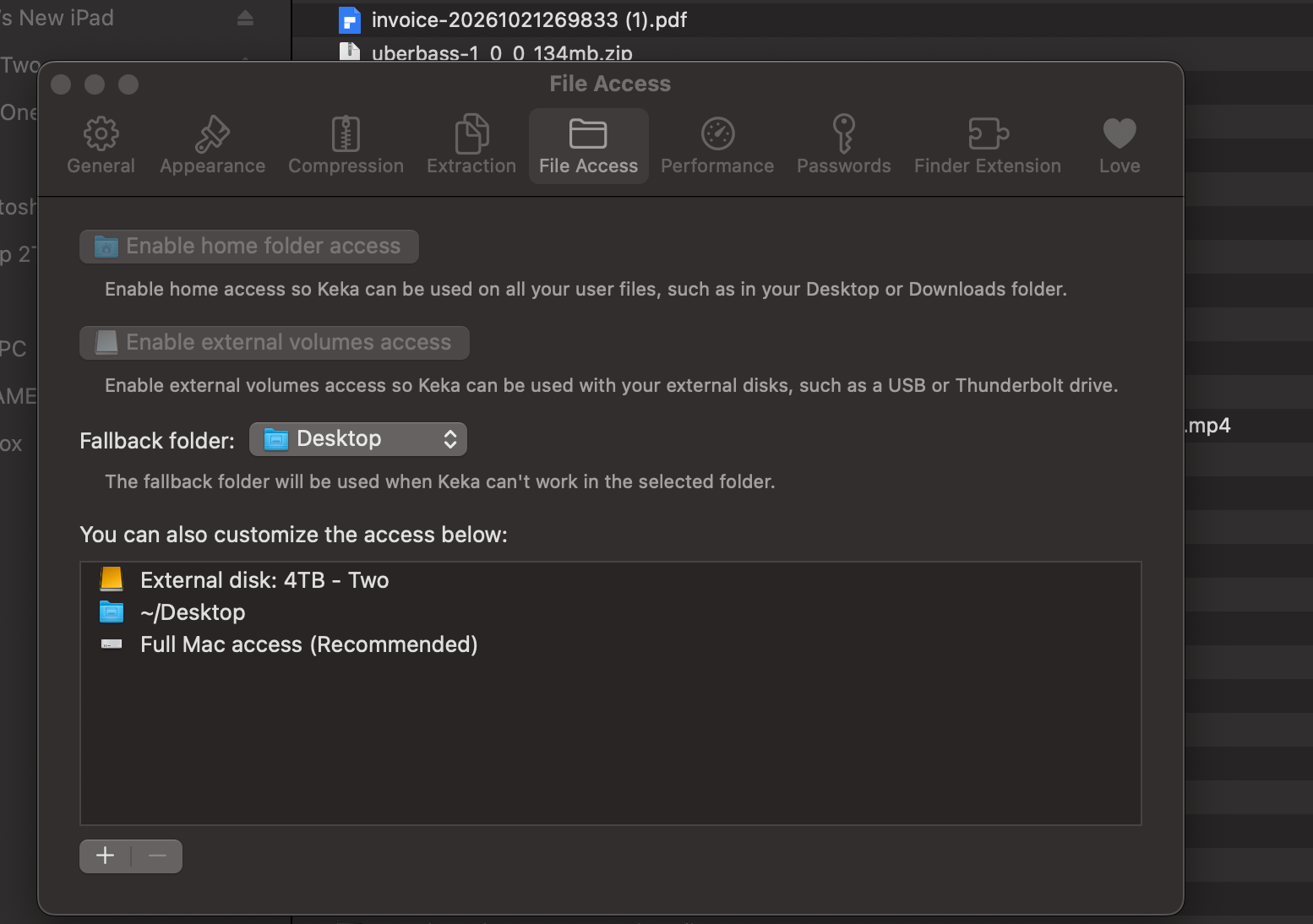Select External disk: 4TB - Two row
1313x924 pixels.
click(610, 580)
